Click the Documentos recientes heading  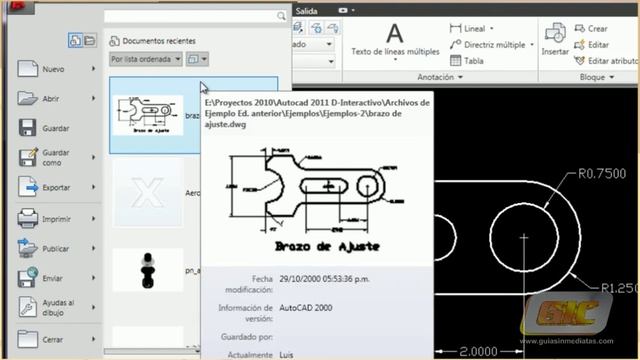tap(159, 41)
